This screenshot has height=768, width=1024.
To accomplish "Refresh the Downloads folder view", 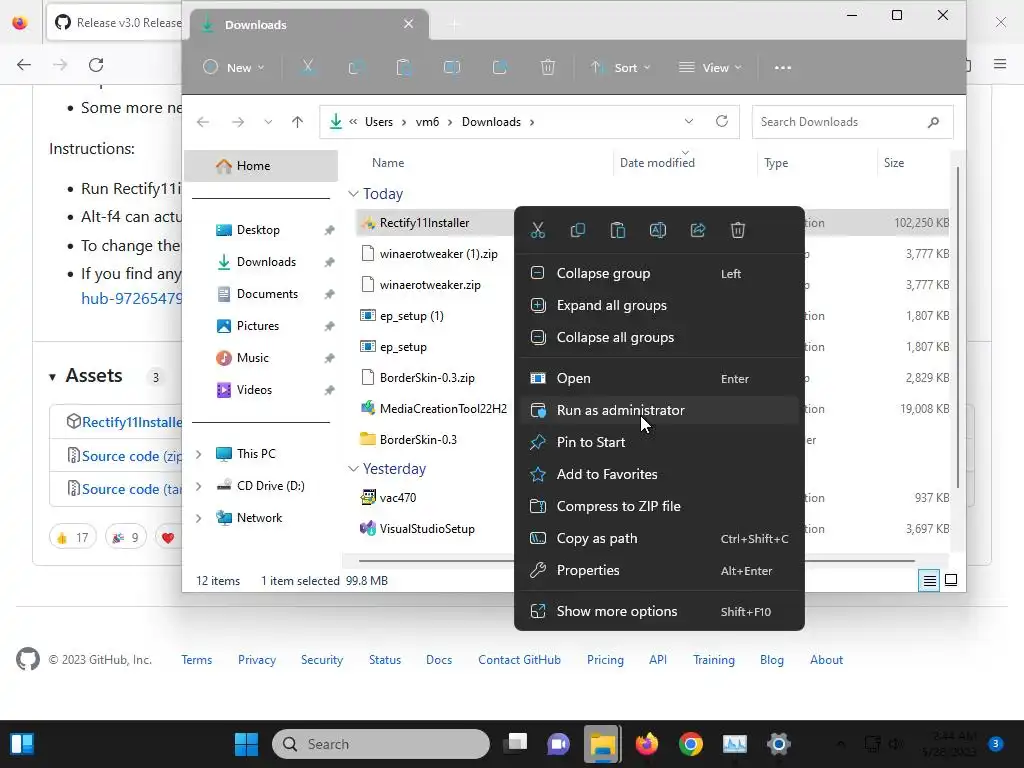I will [x=722, y=121].
